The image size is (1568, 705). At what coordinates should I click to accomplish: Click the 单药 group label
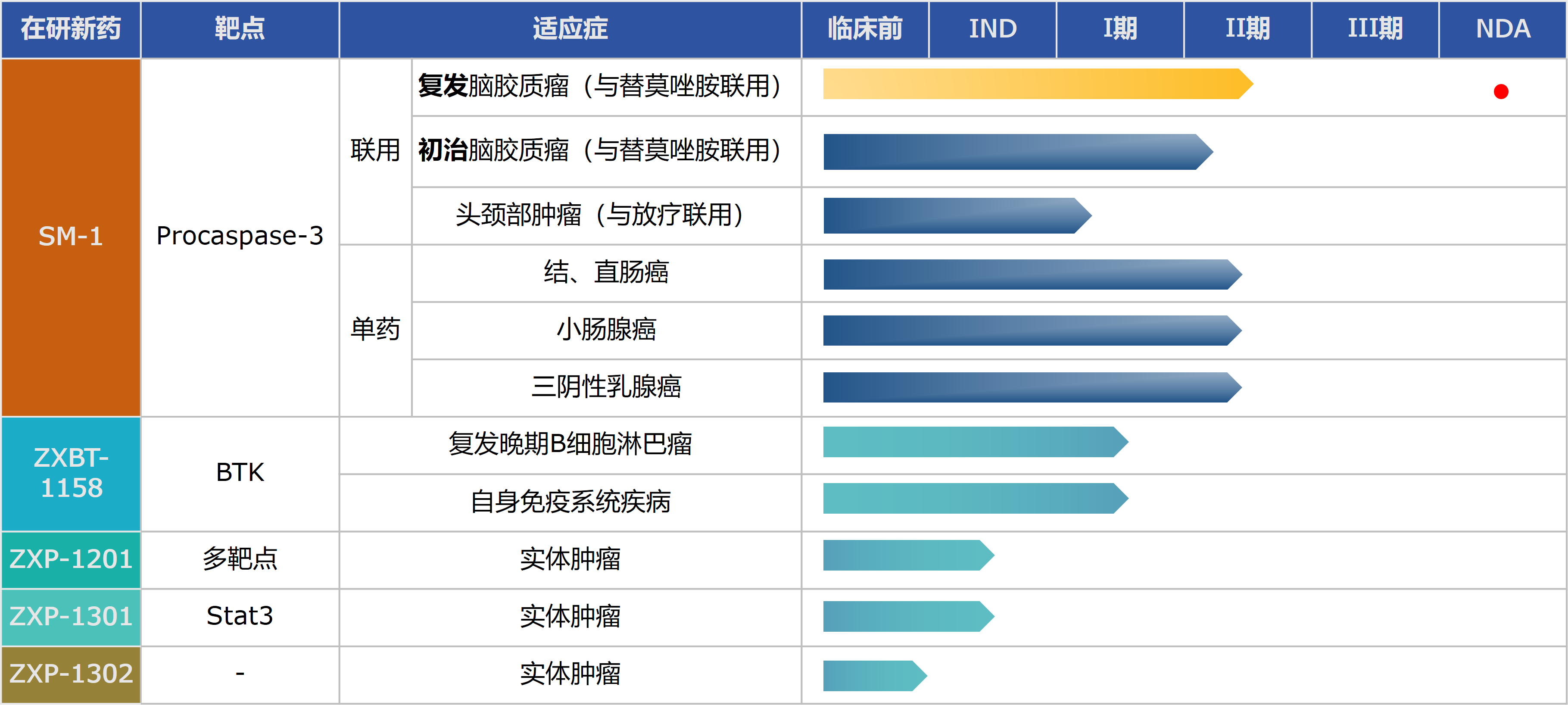click(x=375, y=329)
